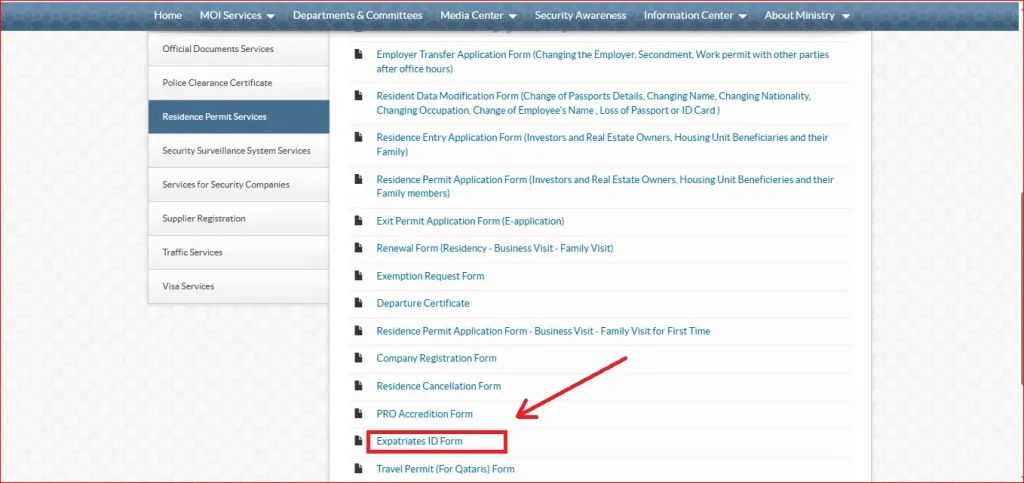Open Departments & Committees menu item
Viewport: 1024px width, 483px height.
[357, 15]
